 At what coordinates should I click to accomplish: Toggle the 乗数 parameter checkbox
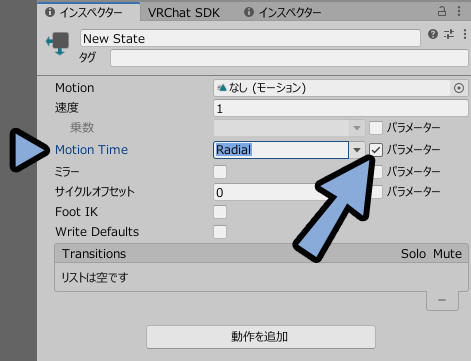[x=376, y=128]
